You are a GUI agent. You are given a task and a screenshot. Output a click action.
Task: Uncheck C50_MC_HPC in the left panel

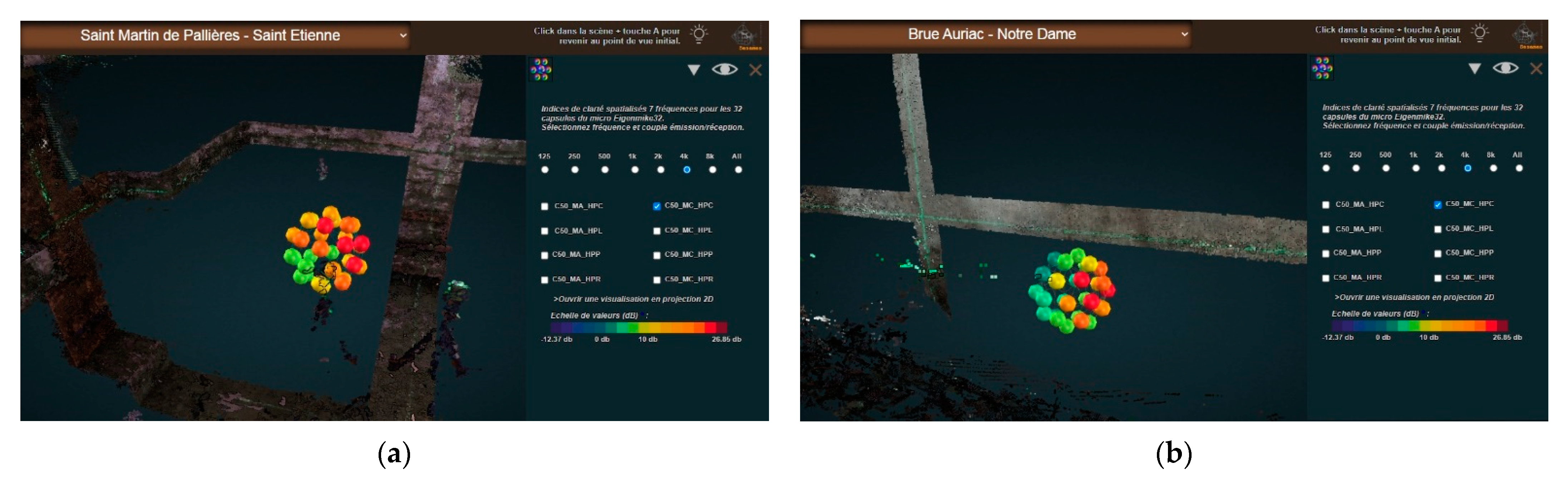point(657,206)
